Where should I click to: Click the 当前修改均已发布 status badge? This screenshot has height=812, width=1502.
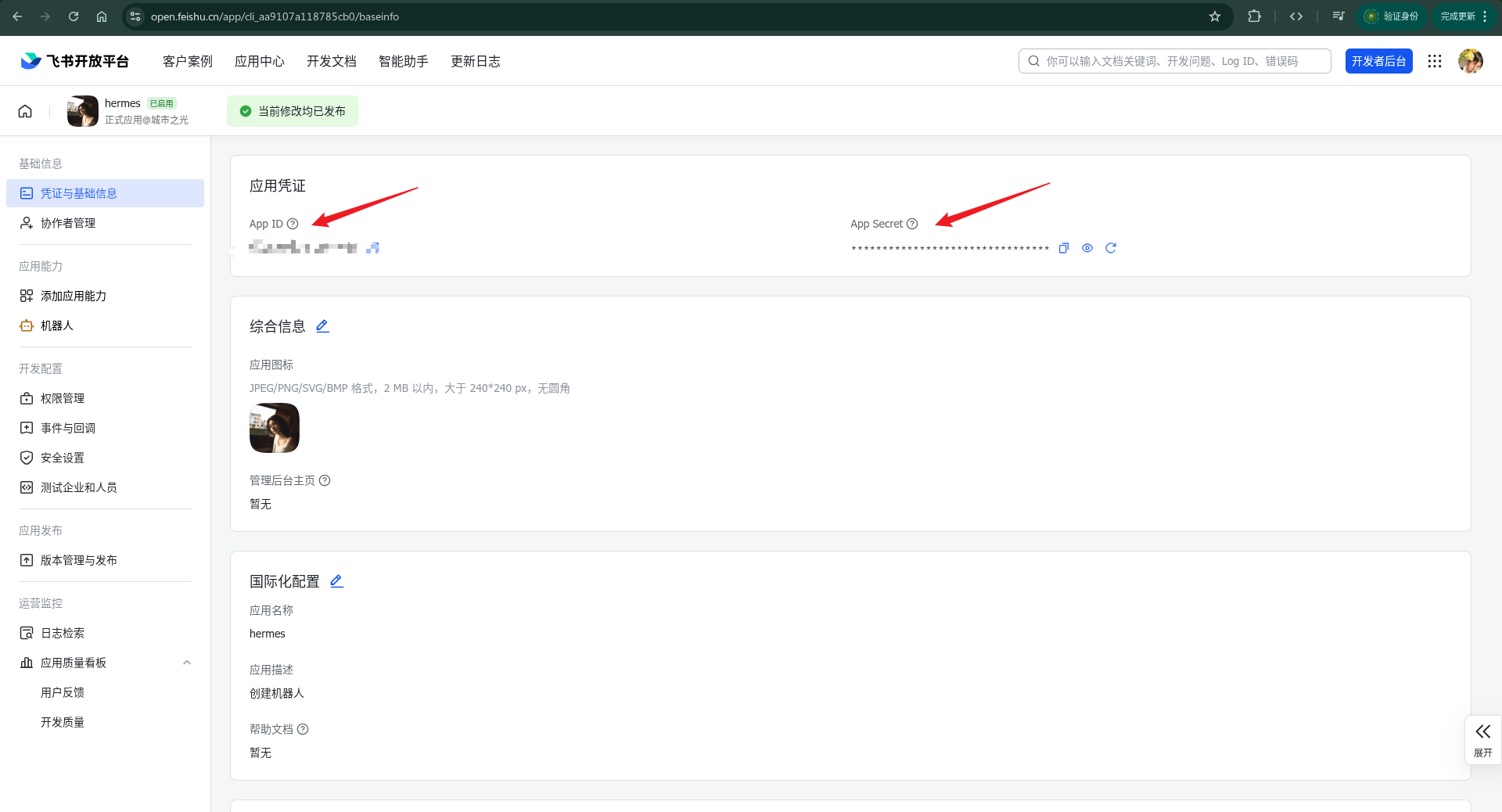click(x=293, y=111)
